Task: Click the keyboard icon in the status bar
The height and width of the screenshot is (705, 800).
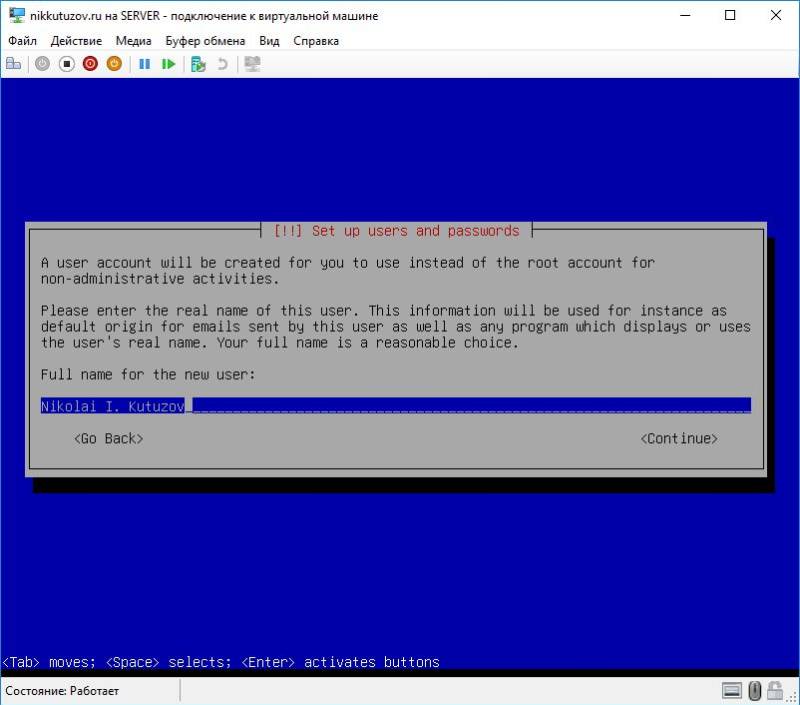Action: 731,690
